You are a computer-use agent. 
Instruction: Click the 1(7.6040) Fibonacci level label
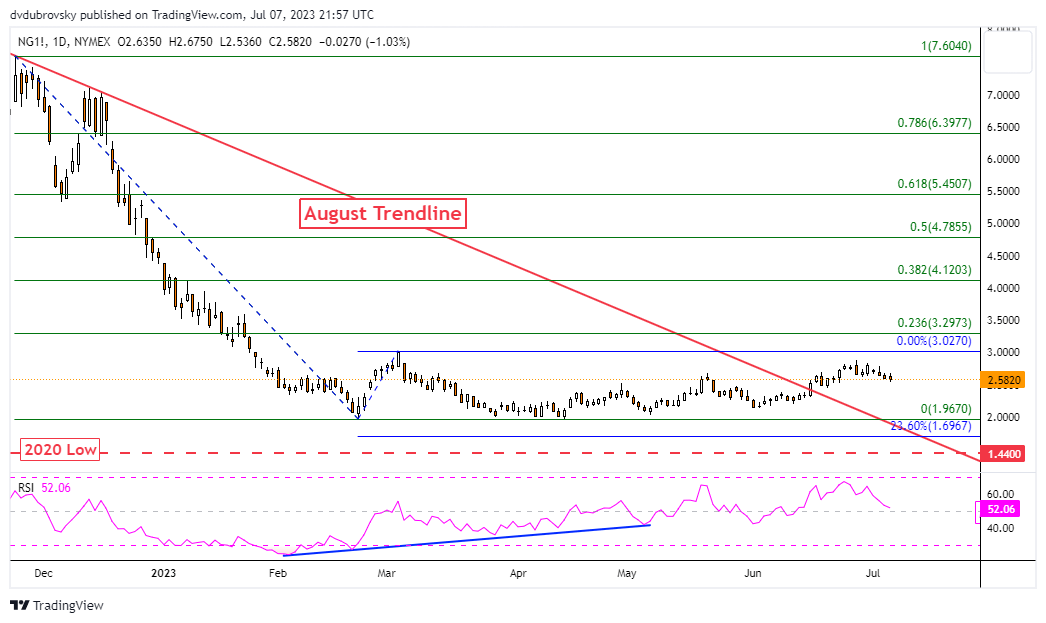pyautogui.click(x=946, y=46)
